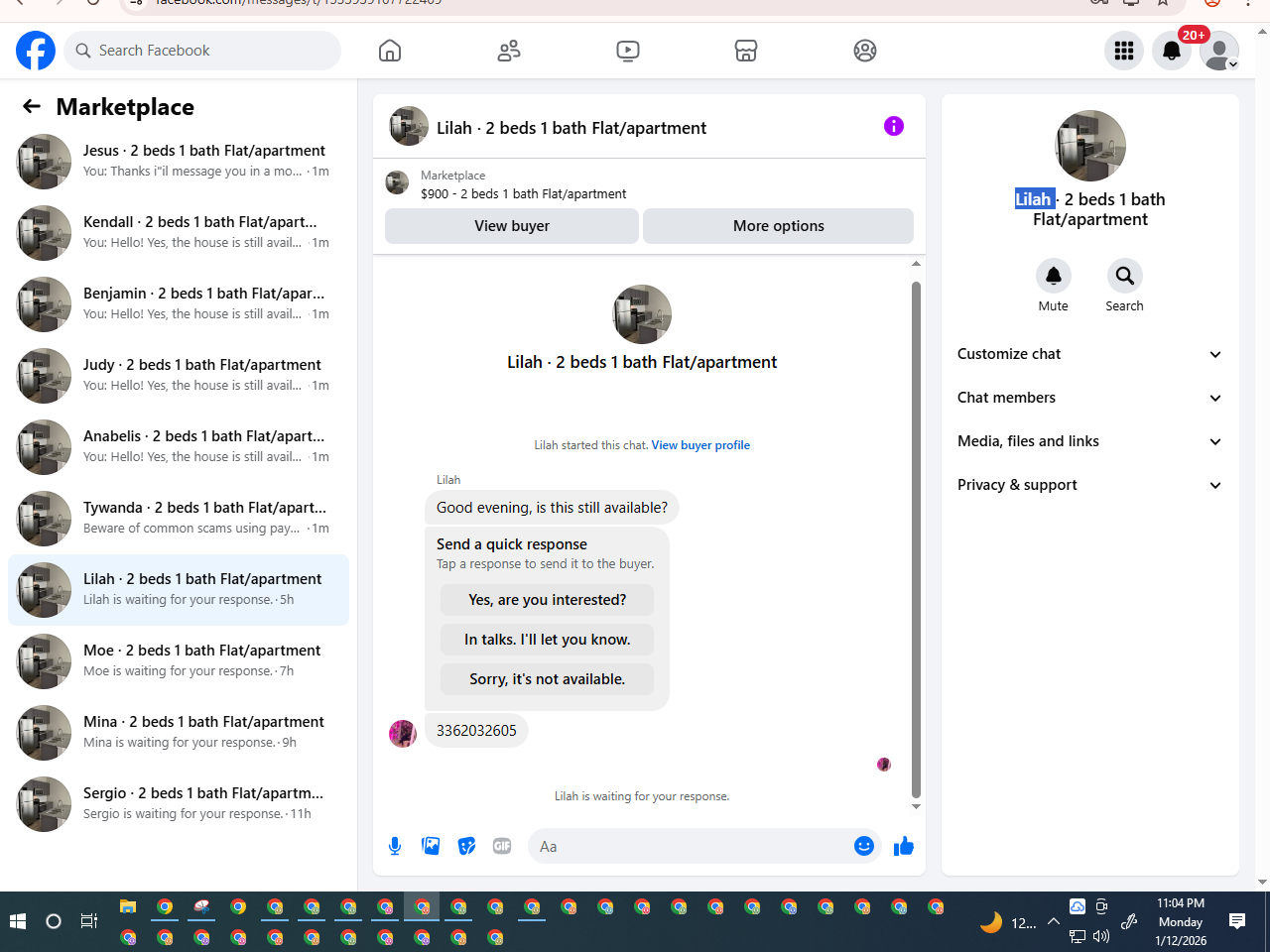The image size is (1270, 952).
Task: Open Sergio conversation in Marketplace list
Action: (x=179, y=804)
